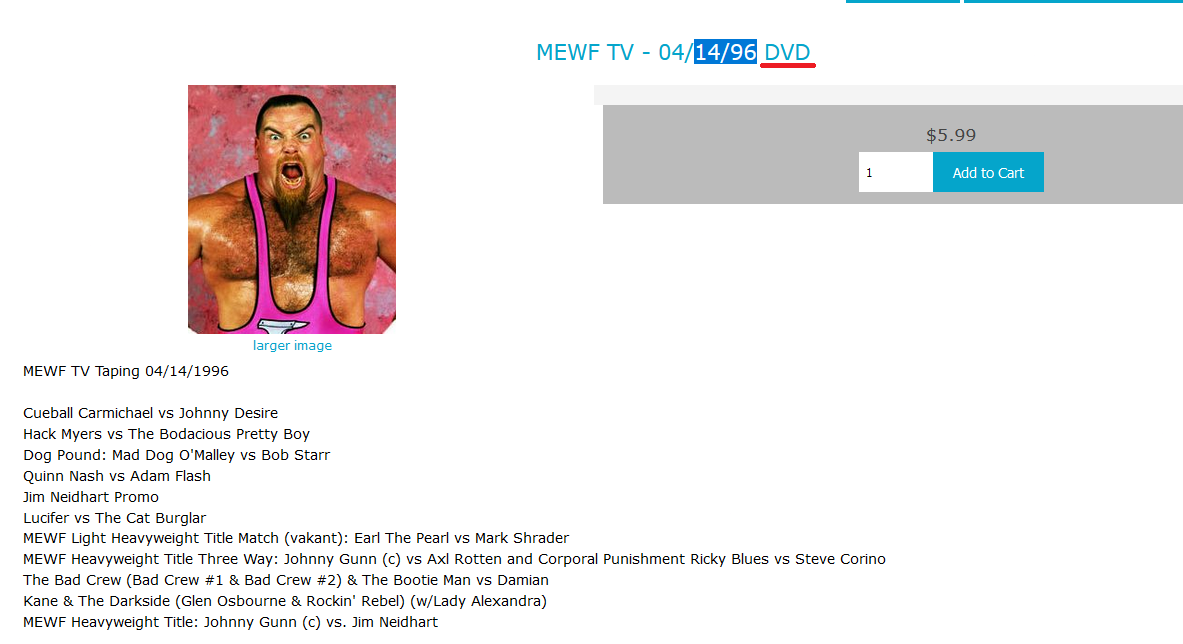Open the larger image link
1183x644 pixels.
[292, 345]
